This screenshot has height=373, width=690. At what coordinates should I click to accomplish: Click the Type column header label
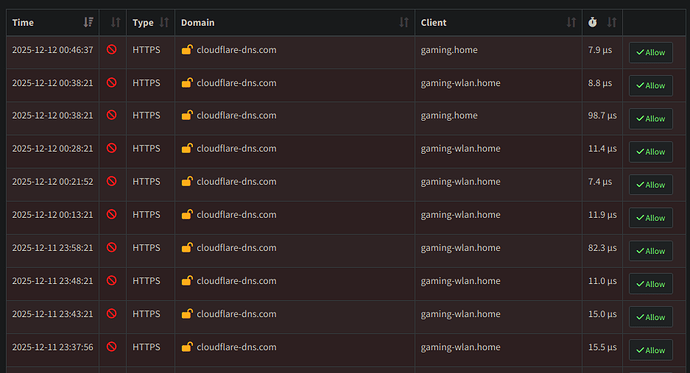point(143,23)
